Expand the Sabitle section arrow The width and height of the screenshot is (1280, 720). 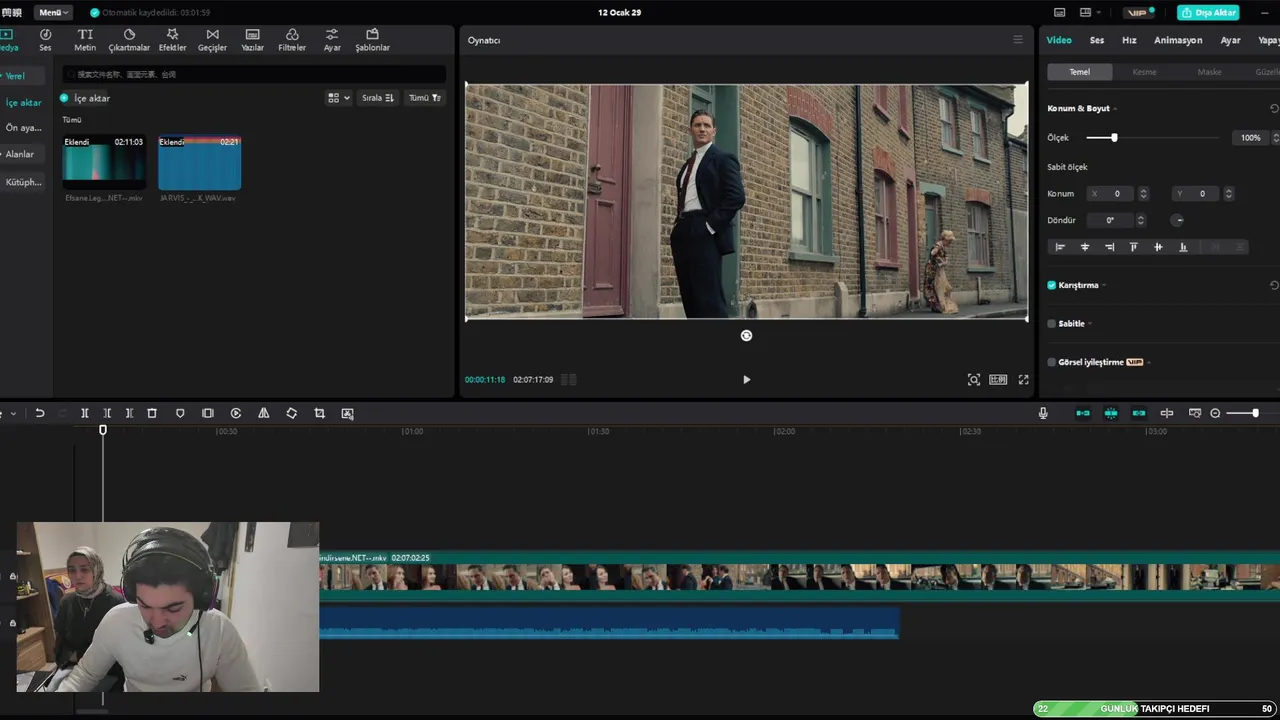(x=1090, y=324)
